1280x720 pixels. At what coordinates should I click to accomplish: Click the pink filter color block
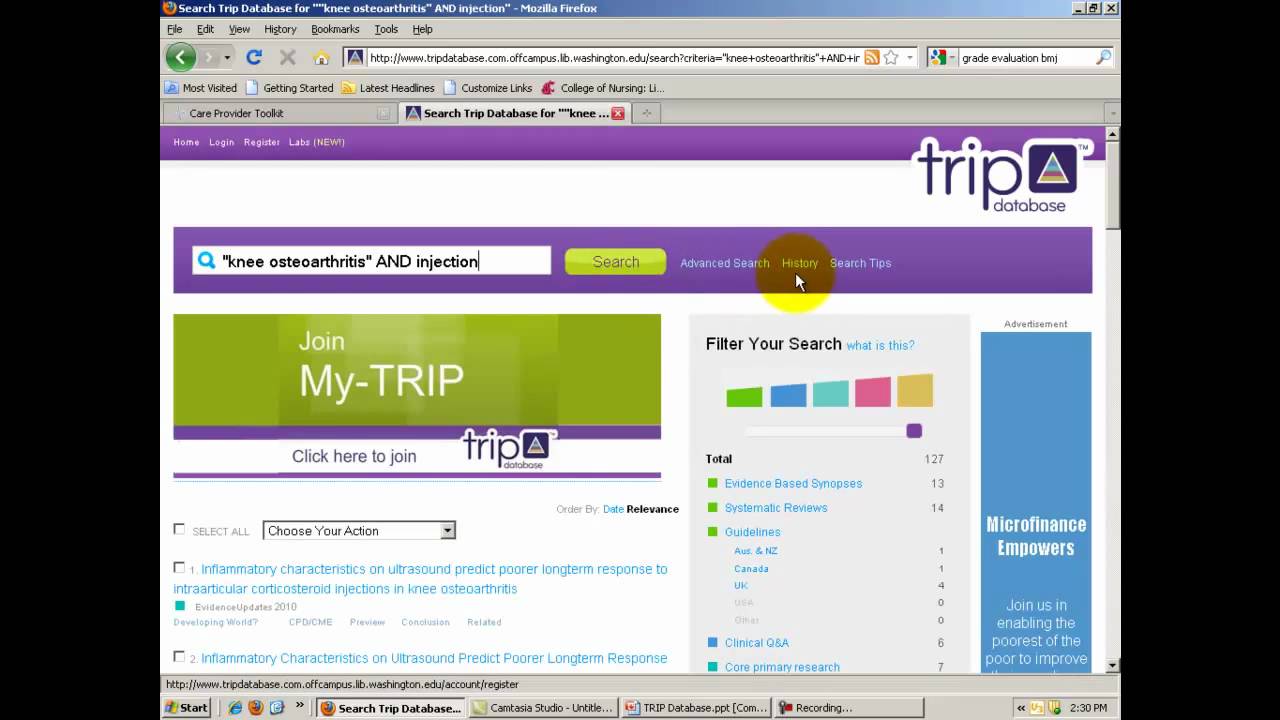click(873, 392)
